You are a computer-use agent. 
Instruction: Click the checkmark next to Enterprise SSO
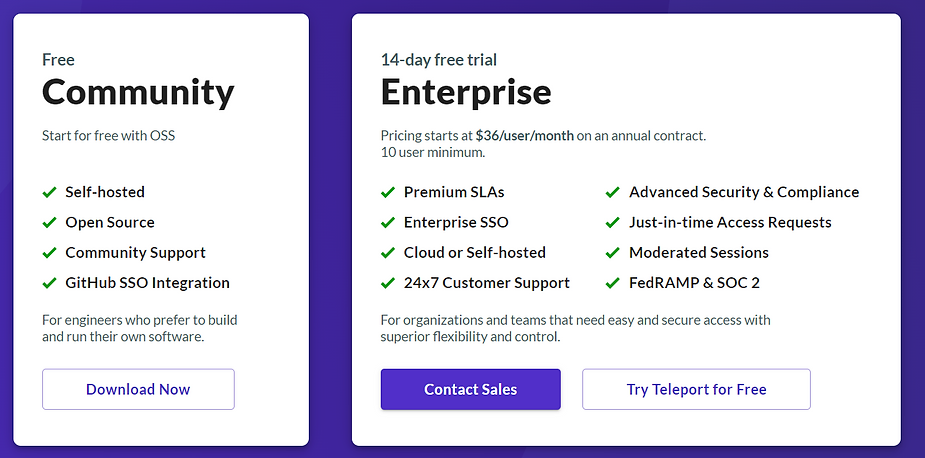tap(388, 223)
